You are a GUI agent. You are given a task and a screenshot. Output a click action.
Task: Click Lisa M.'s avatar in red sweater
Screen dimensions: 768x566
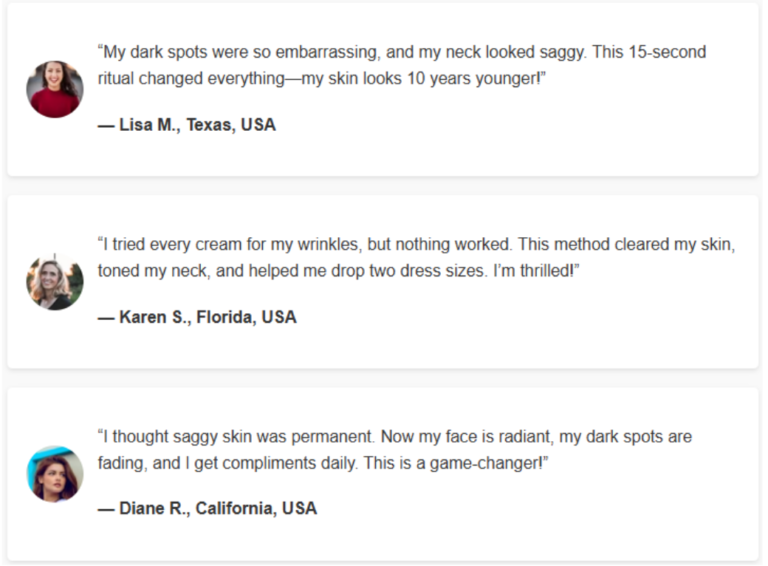(55, 89)
